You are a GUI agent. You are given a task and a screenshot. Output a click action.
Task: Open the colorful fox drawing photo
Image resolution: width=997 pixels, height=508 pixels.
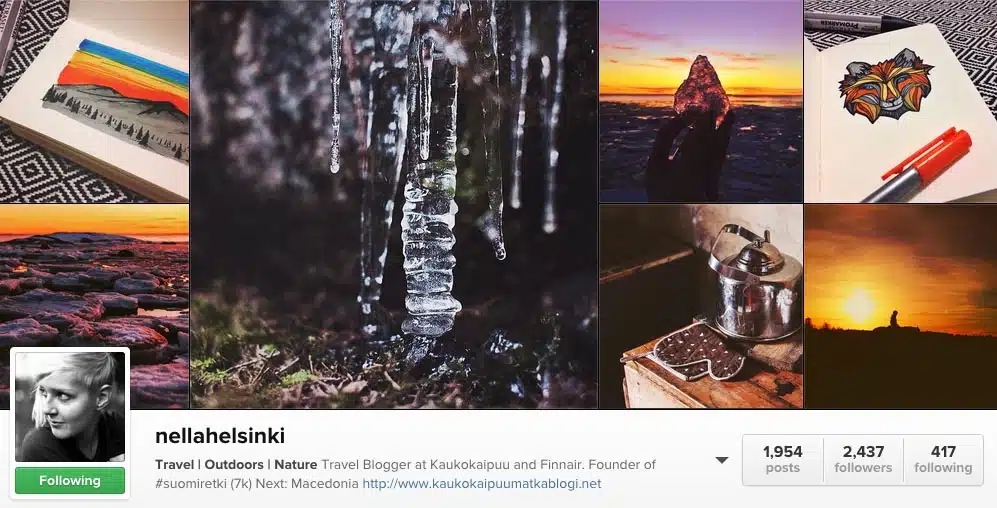coord(900,101)
